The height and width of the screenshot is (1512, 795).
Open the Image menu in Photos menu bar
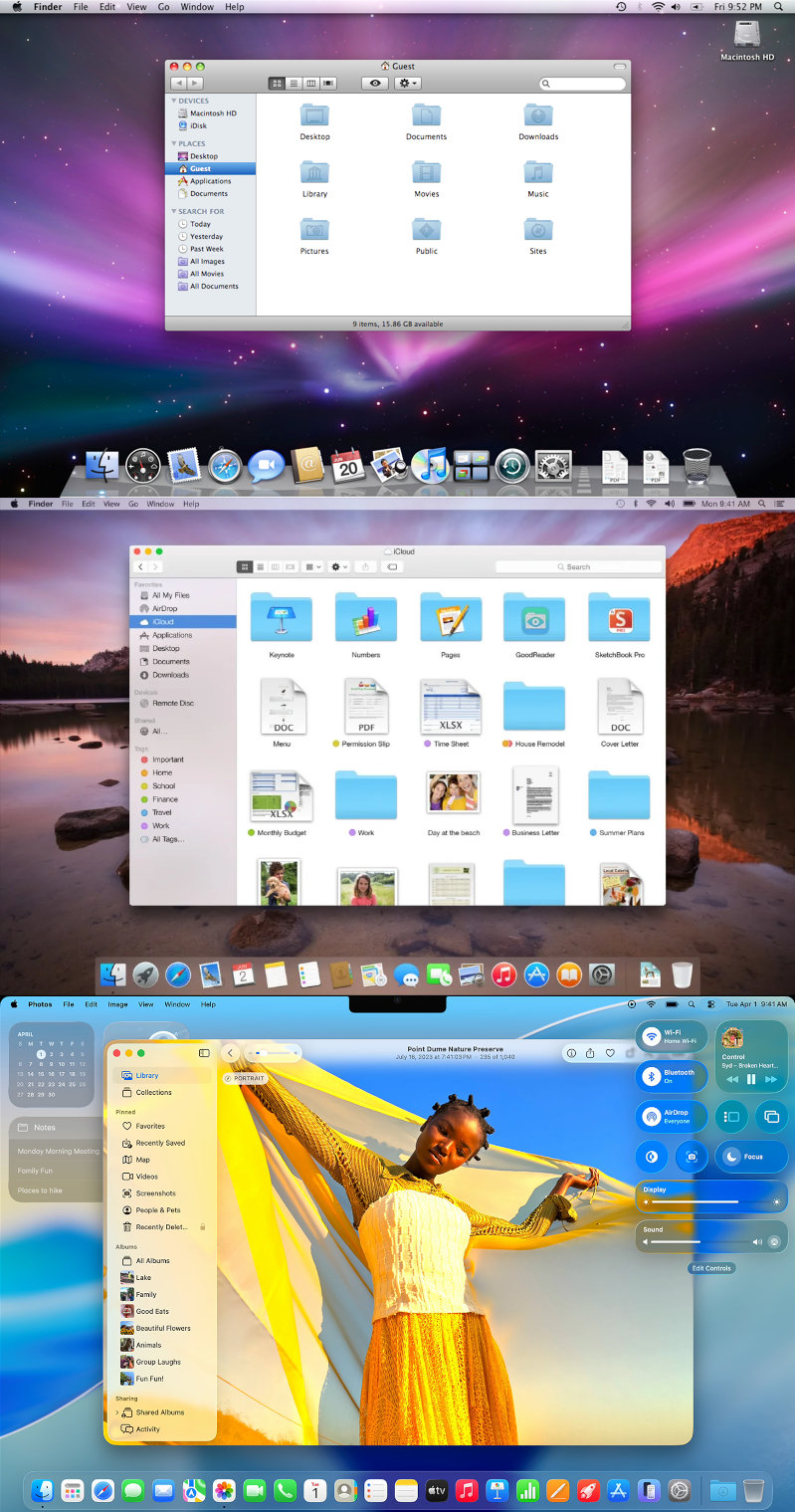(x=117, y=1004)
